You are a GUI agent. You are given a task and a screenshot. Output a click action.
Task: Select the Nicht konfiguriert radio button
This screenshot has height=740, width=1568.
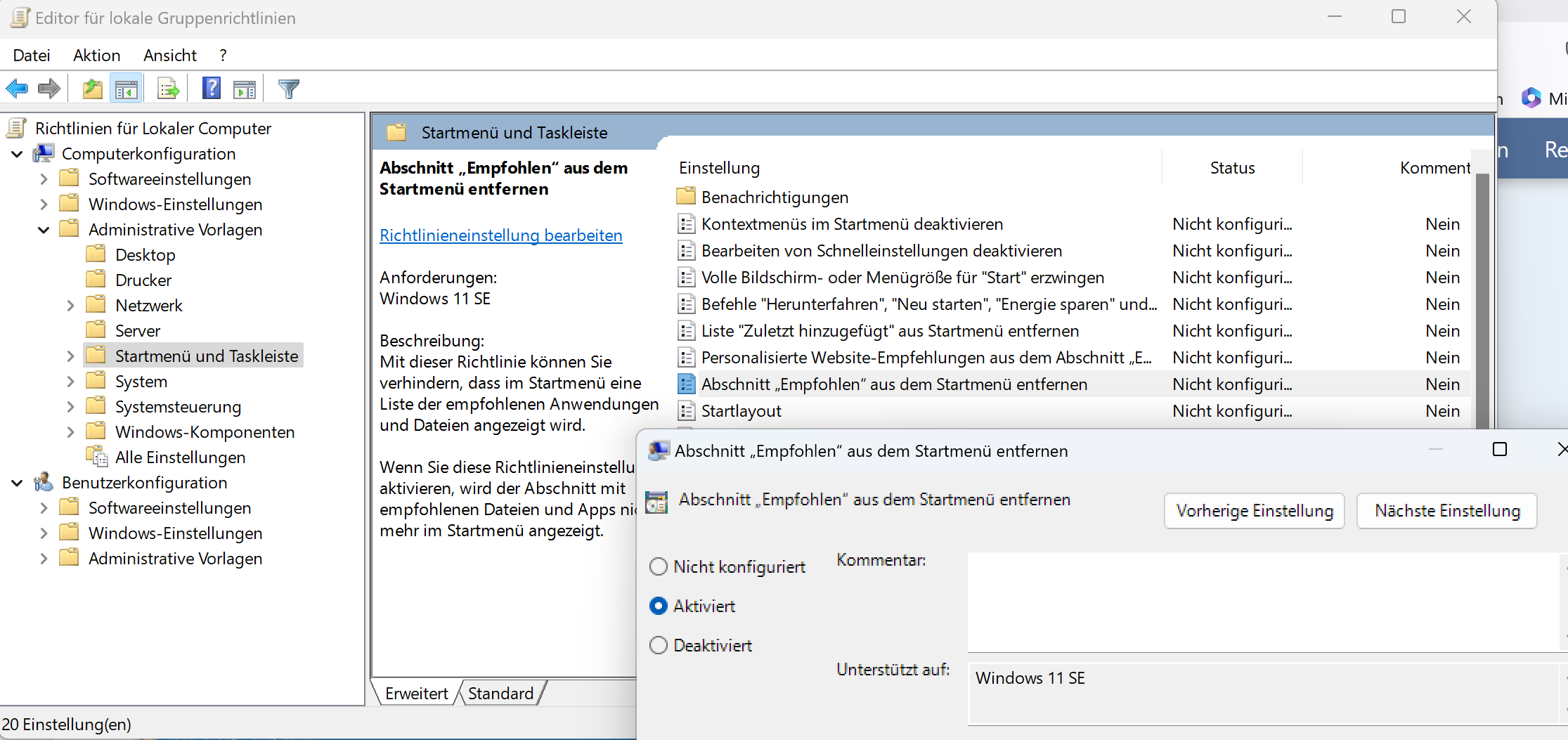point(659,566)
